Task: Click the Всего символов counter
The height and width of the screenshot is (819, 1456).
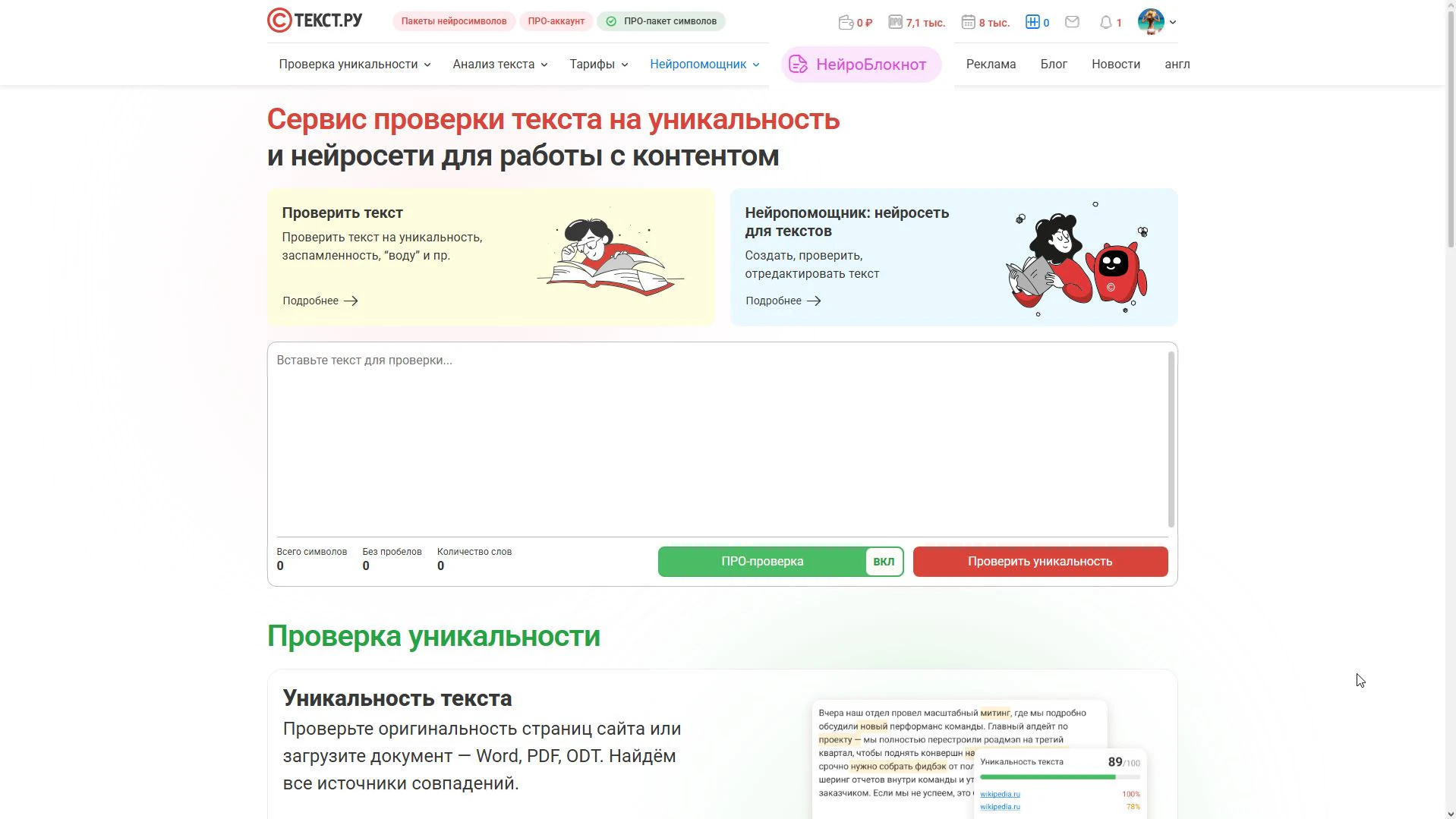Action: pyautogui.click(x=311, y=559)
